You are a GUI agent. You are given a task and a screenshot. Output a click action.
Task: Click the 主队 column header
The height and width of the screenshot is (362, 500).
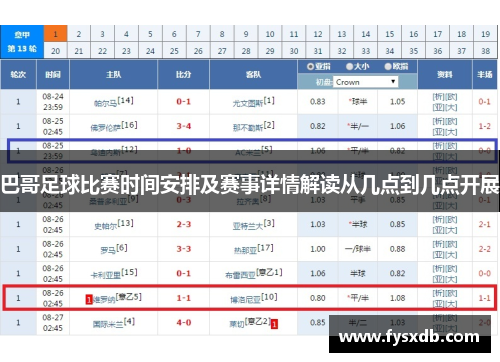pyautogui.click(x=113, y=74)
